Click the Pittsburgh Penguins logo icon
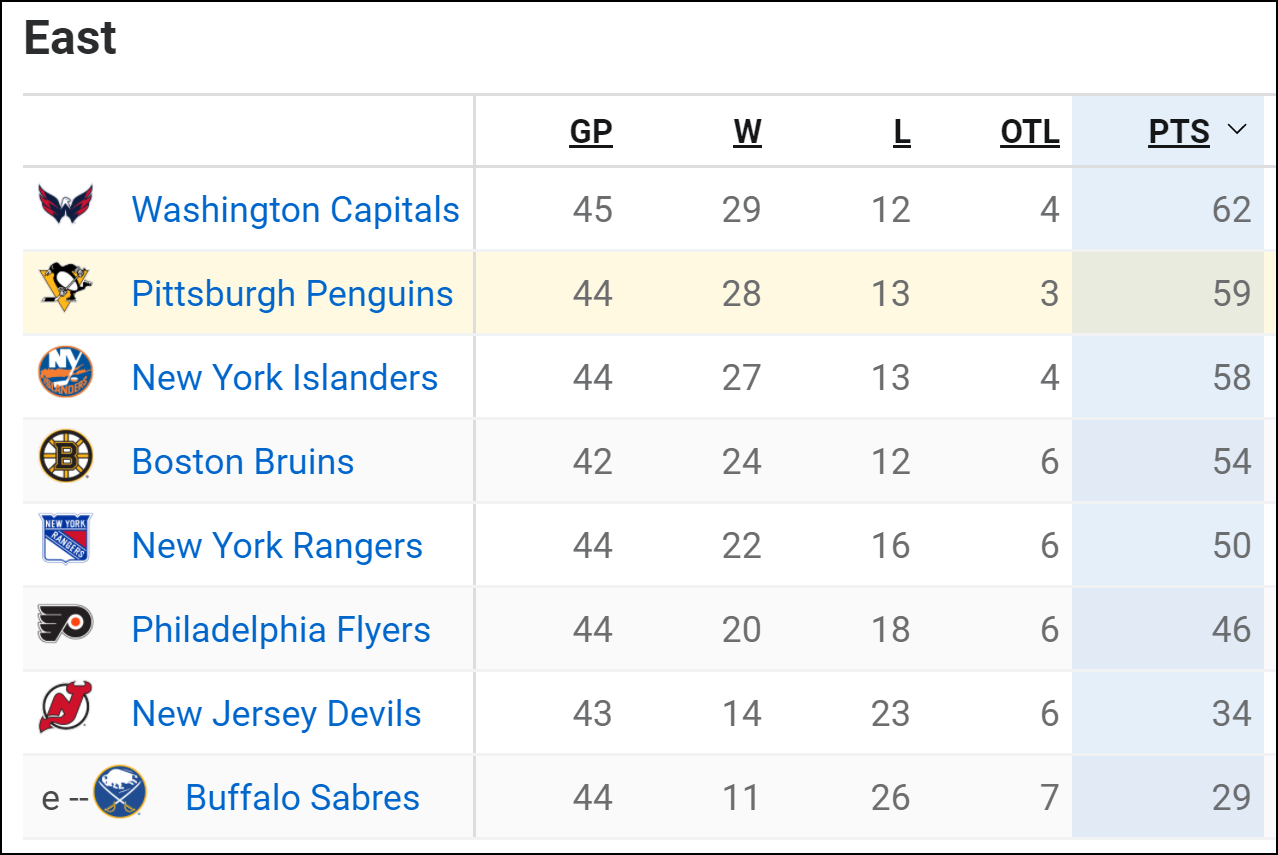The height and width of the screenshot is (855, 1278). pyautogui.click(x=66, y=289)
